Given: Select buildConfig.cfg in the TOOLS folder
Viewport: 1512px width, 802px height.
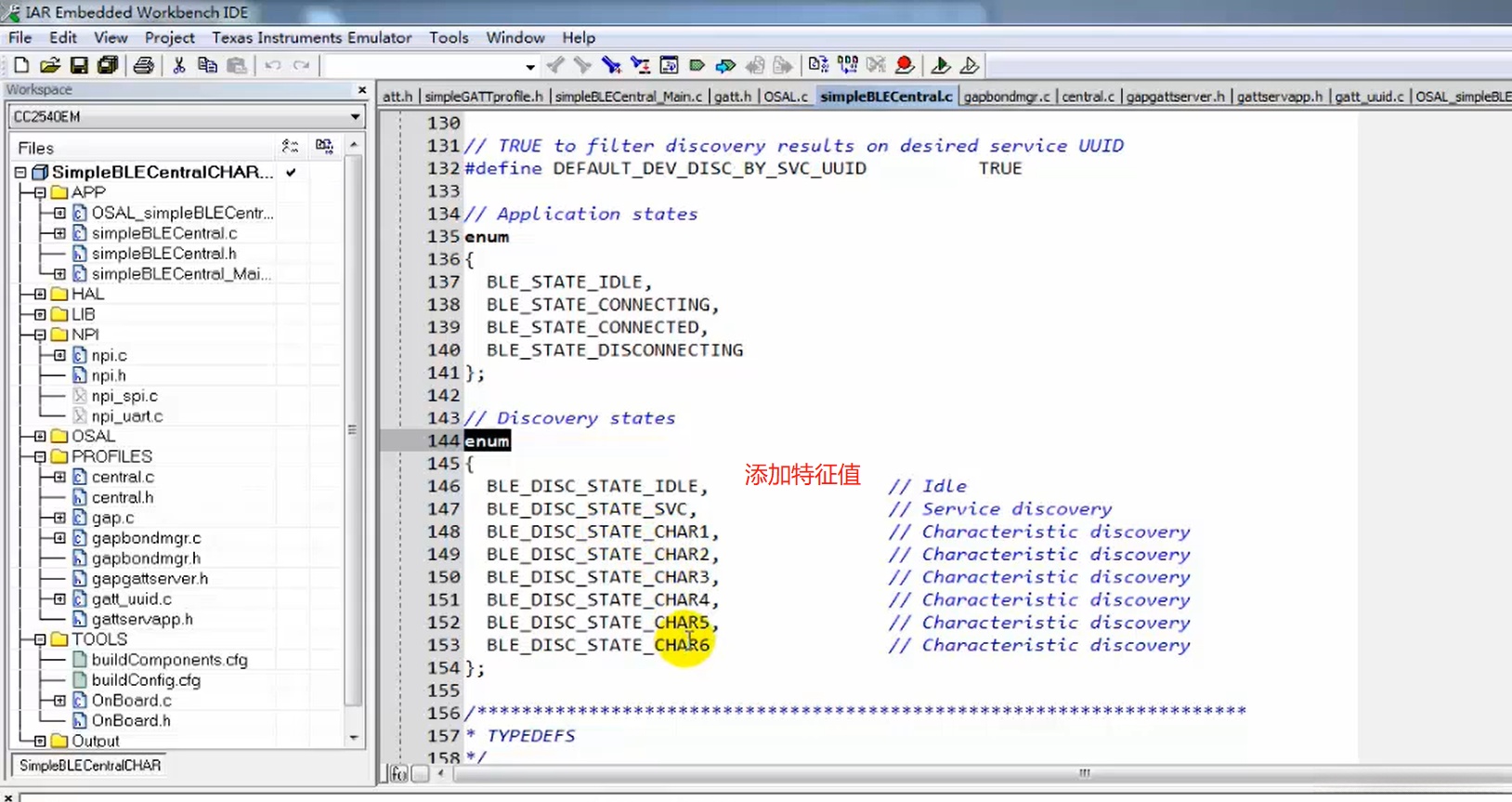Looking at the screenshot, I should (146, 680).
